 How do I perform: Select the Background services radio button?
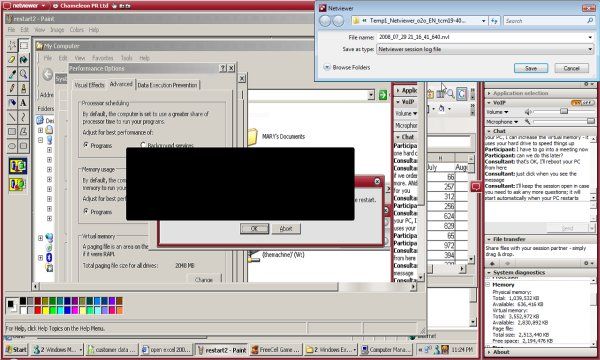pyautogui.click(x=143, y=145)
